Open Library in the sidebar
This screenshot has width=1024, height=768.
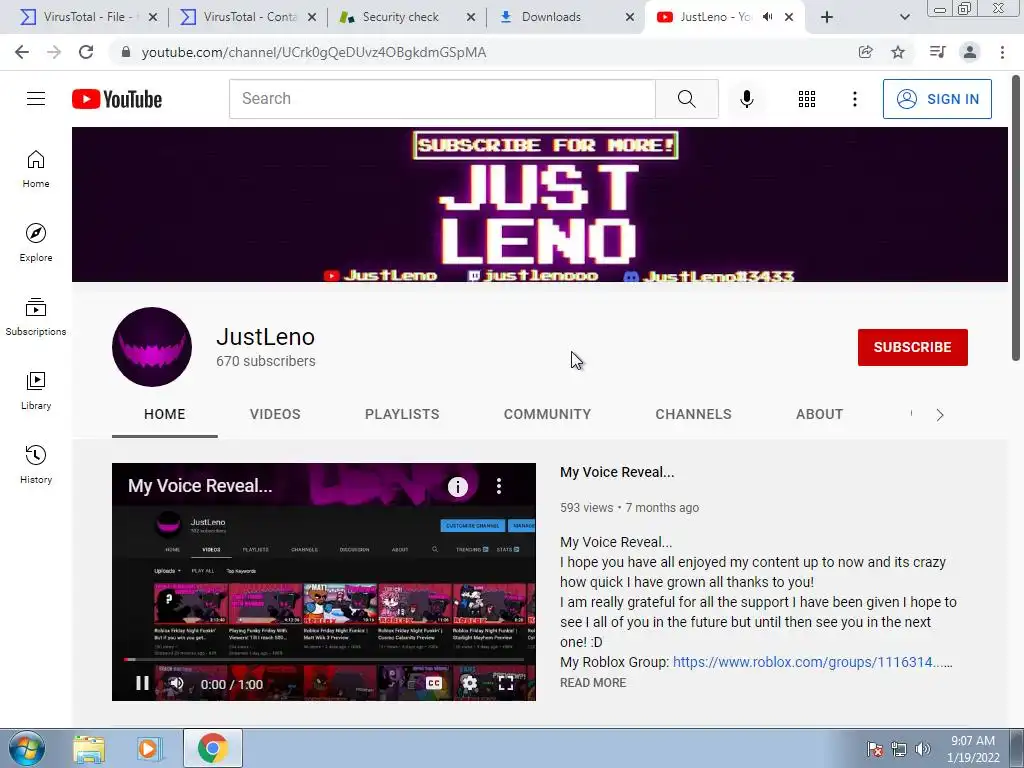(36, 391)
